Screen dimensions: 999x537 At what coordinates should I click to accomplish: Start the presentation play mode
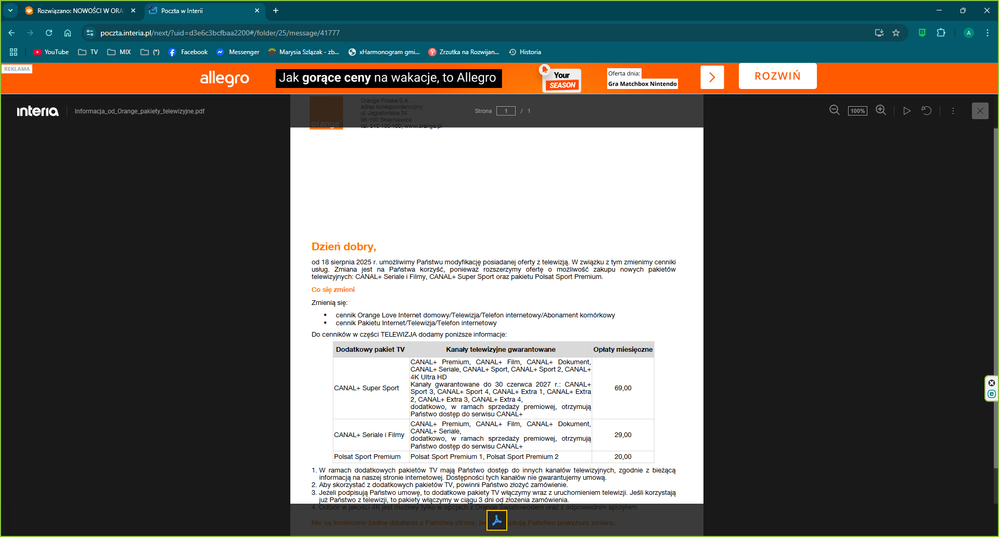coord(907,111)
